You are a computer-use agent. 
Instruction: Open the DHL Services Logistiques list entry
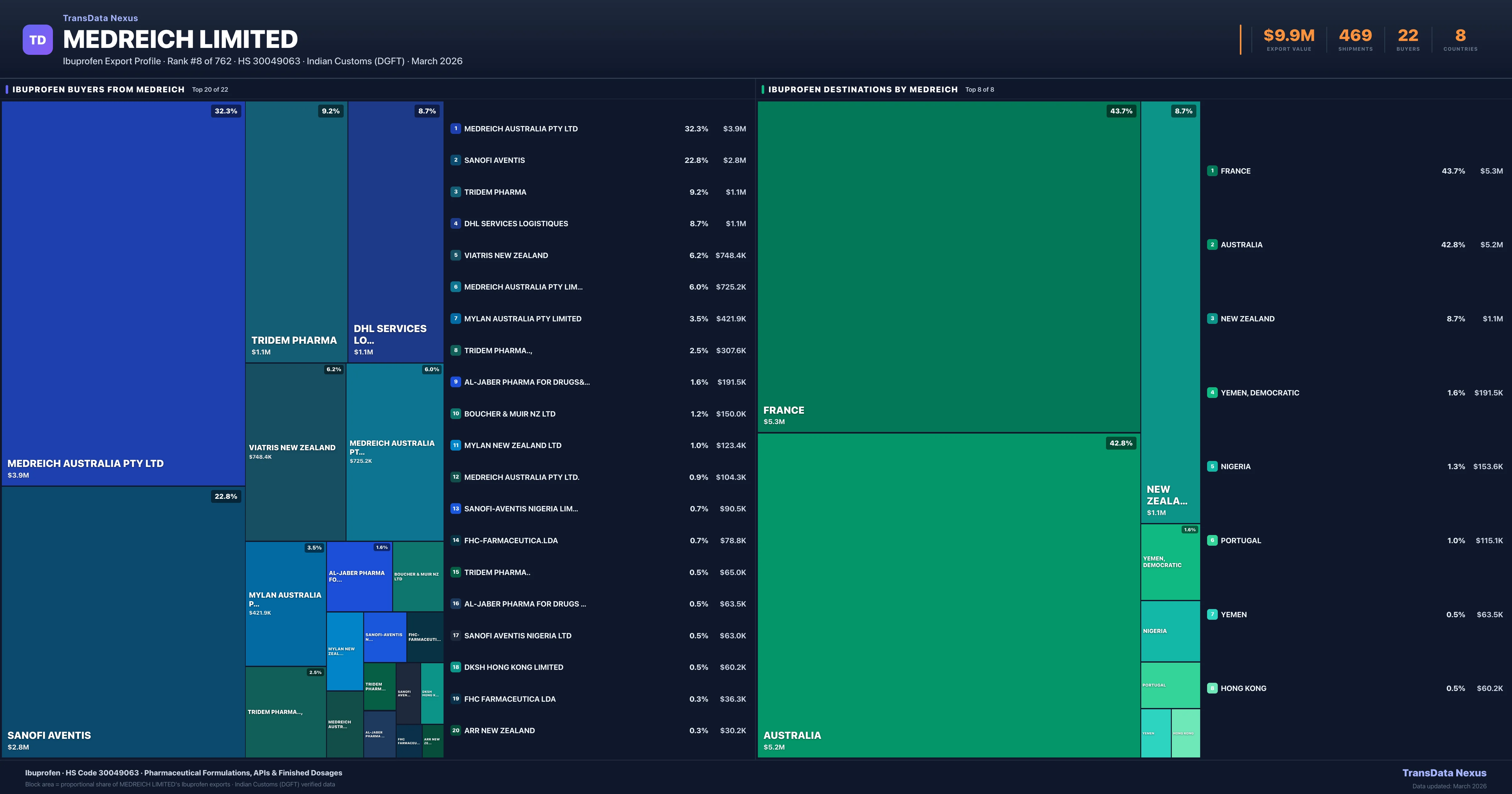pos(516,224)
